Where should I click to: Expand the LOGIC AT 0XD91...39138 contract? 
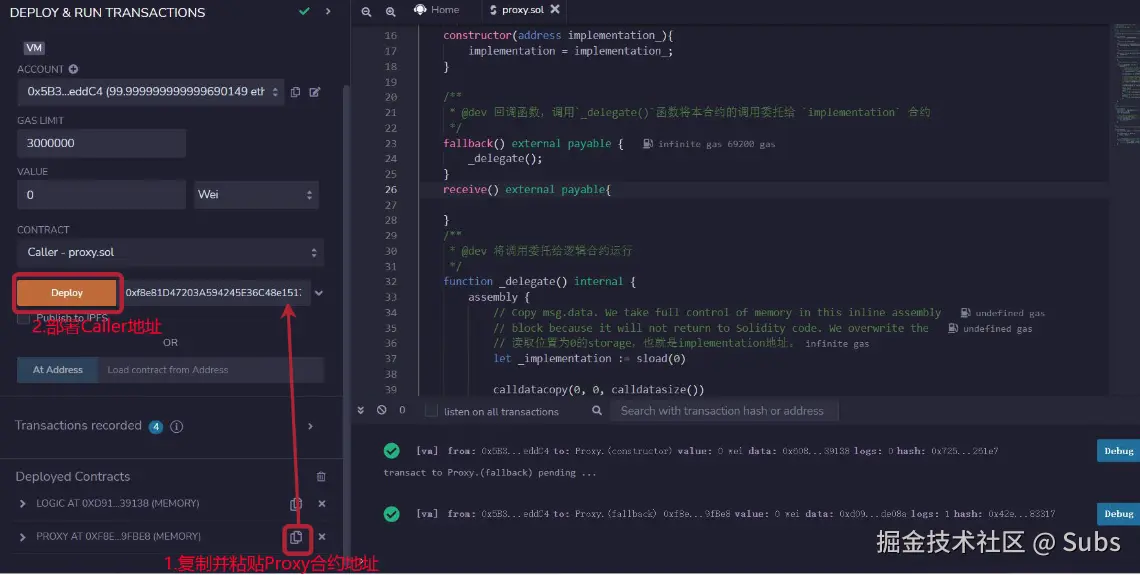point(23,504)
